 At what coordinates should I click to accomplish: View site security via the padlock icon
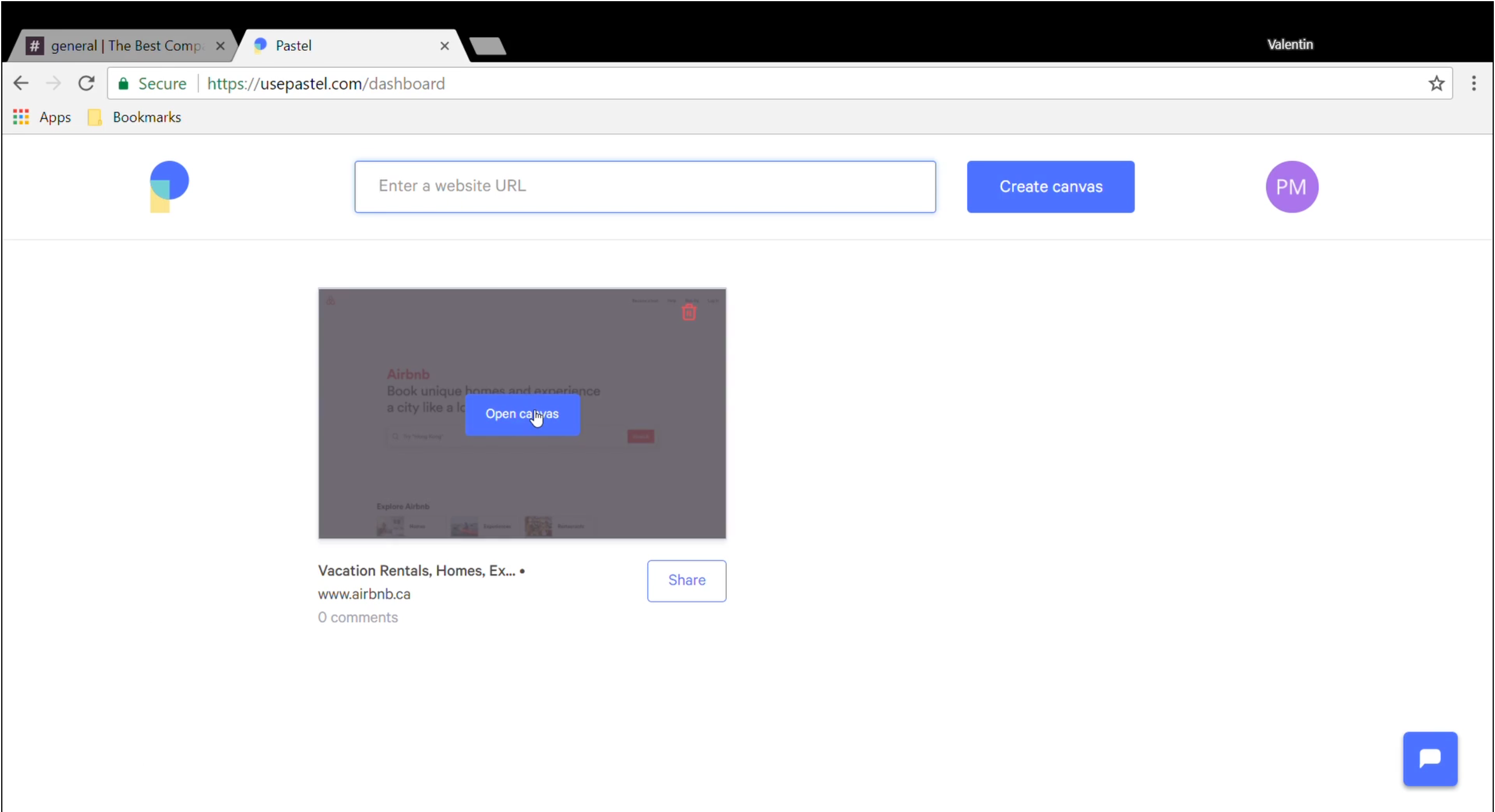click(123, 83)
